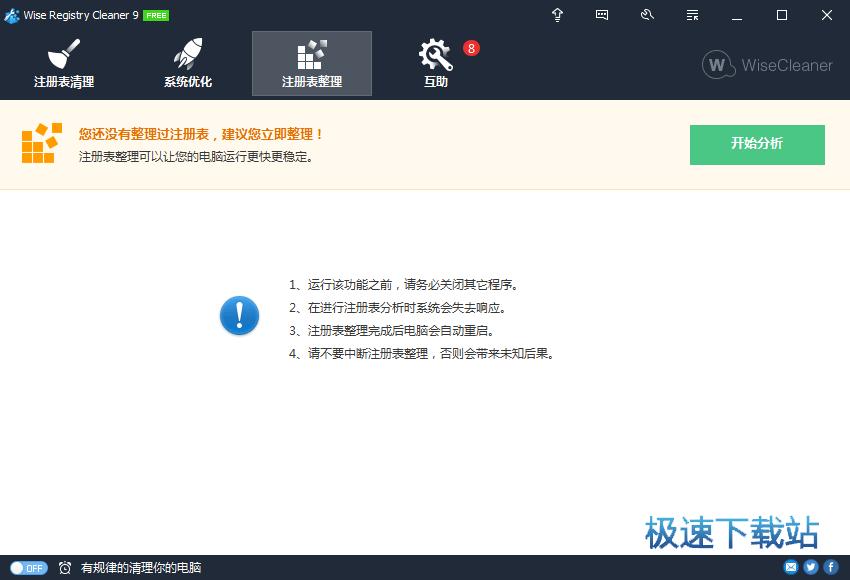Toggle the scheduled cleaning OFF switch
Screen dimensions: 850x580
(x=28, y=568)
